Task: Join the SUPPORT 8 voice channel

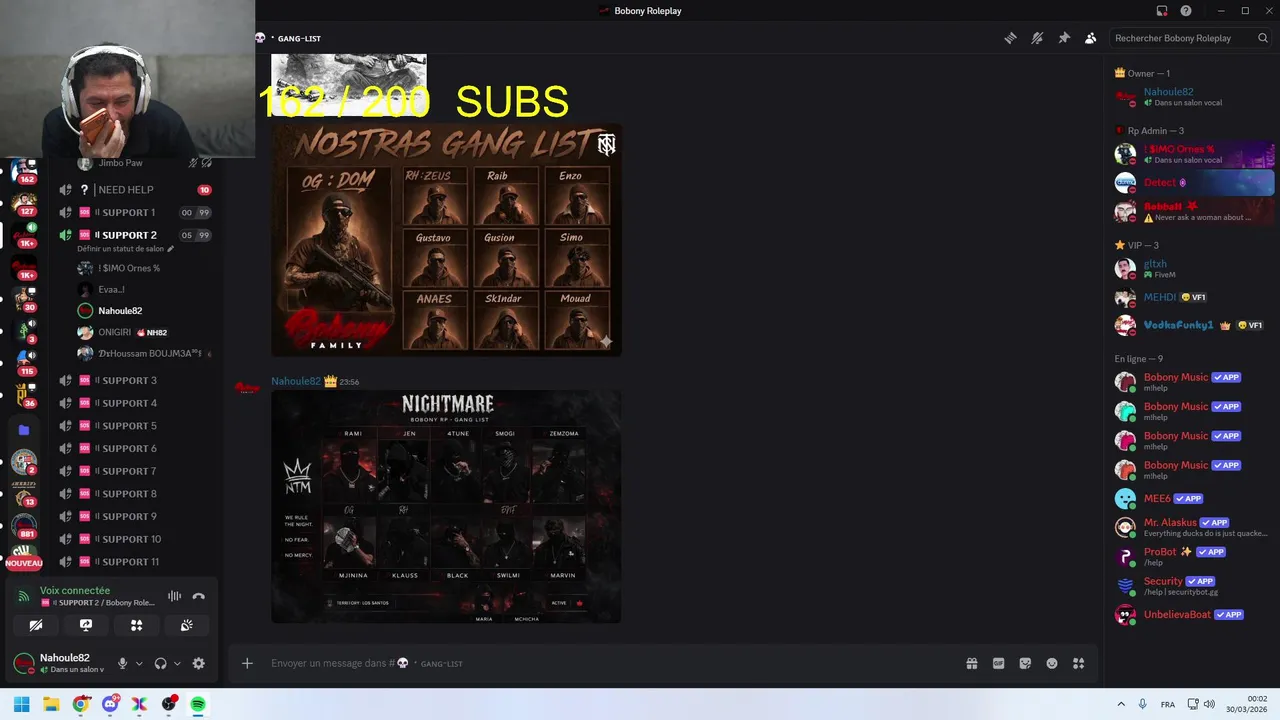Action: point(134,494)
